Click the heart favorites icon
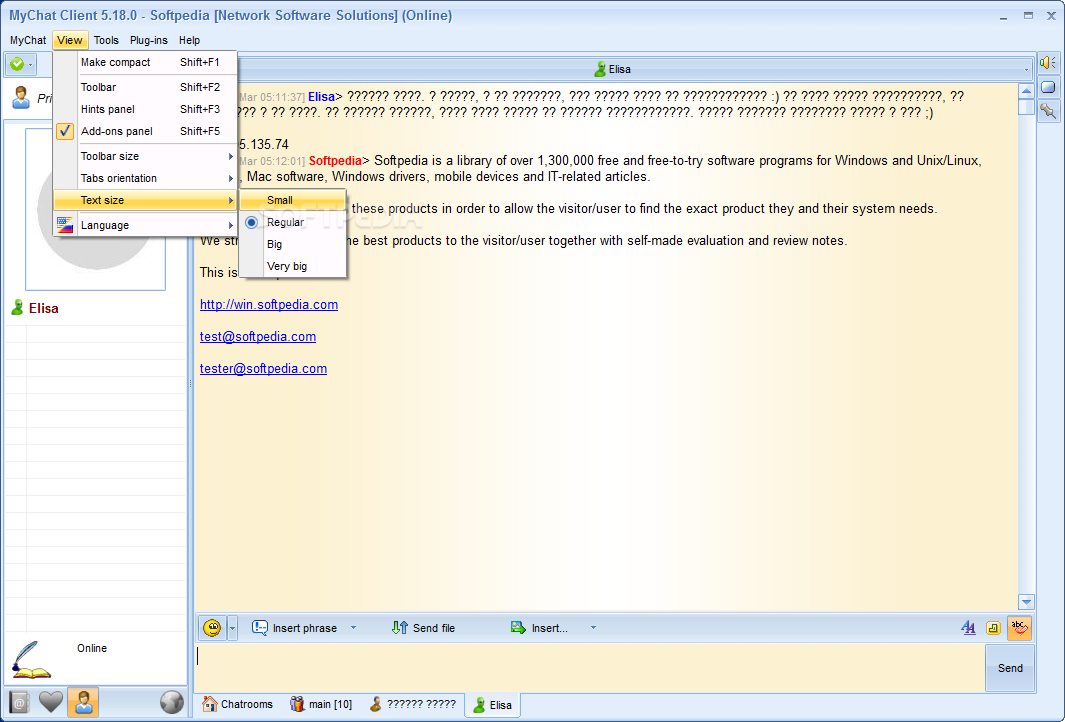 coord(50,702)
